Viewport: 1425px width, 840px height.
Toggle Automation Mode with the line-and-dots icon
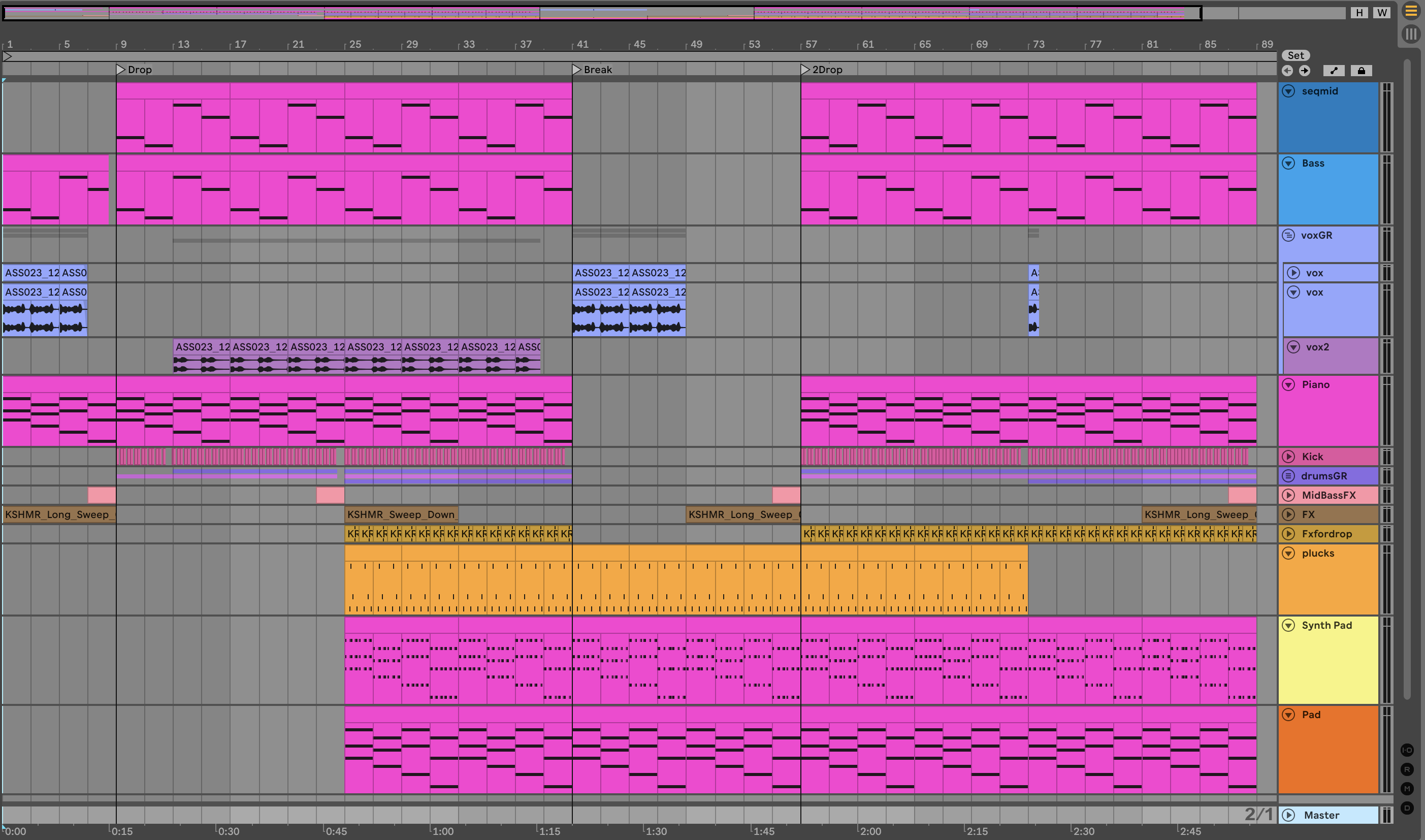click(1334, 70)
